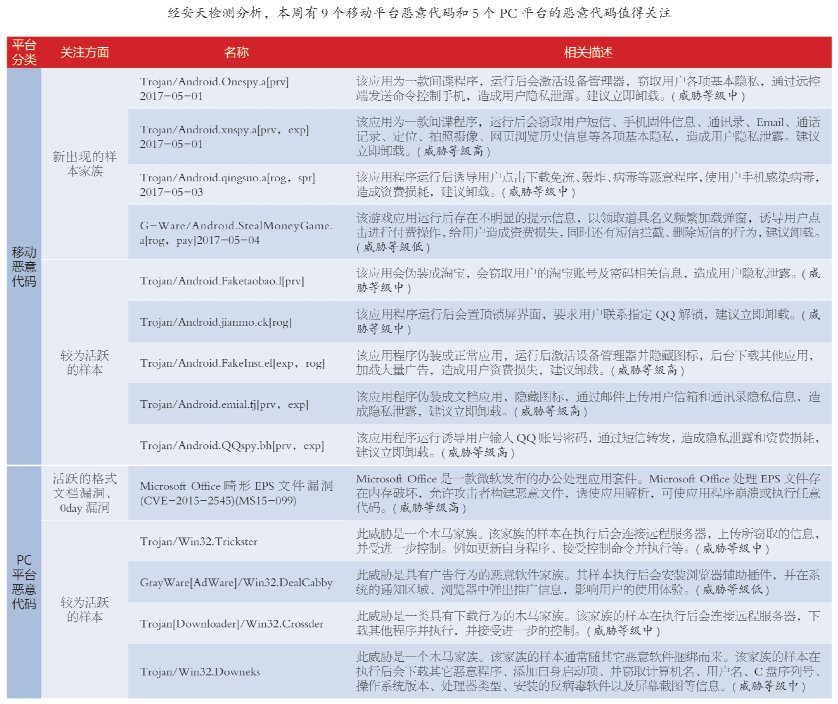Select Trojan/Android.Faketaobao.l[prv] name cell
The width and height of the screenshot is (838, 704).
pos(236,281)
